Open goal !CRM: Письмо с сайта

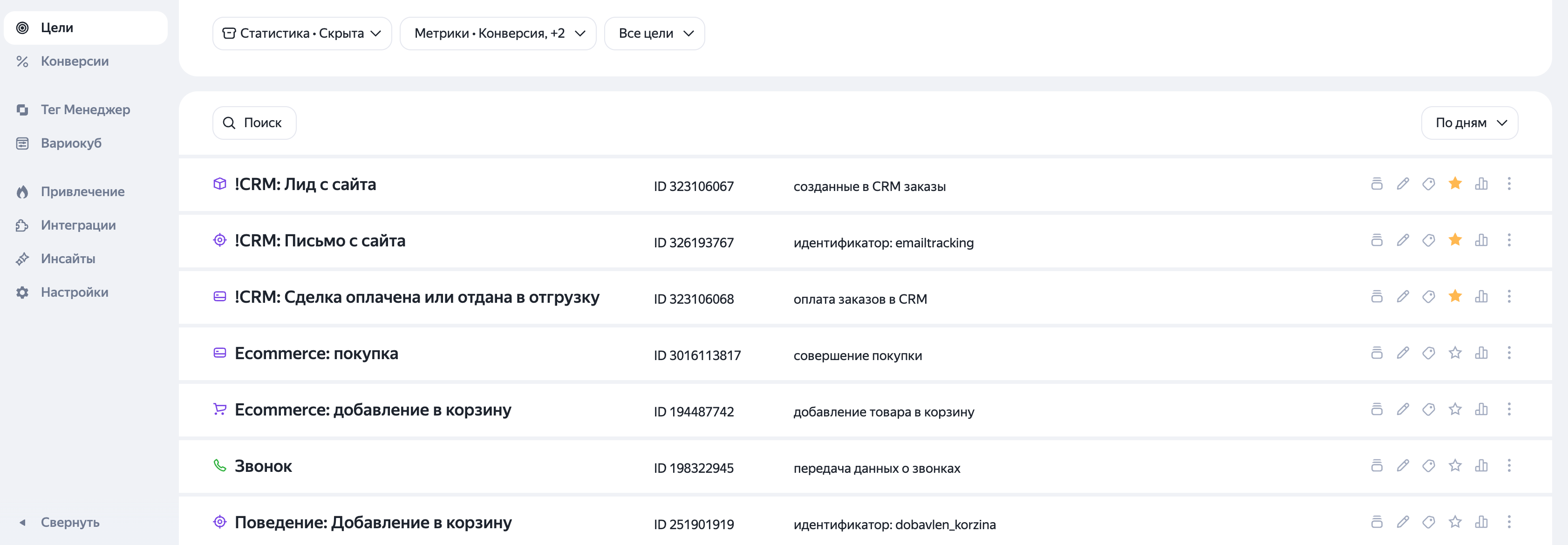[x=320, y=240]
